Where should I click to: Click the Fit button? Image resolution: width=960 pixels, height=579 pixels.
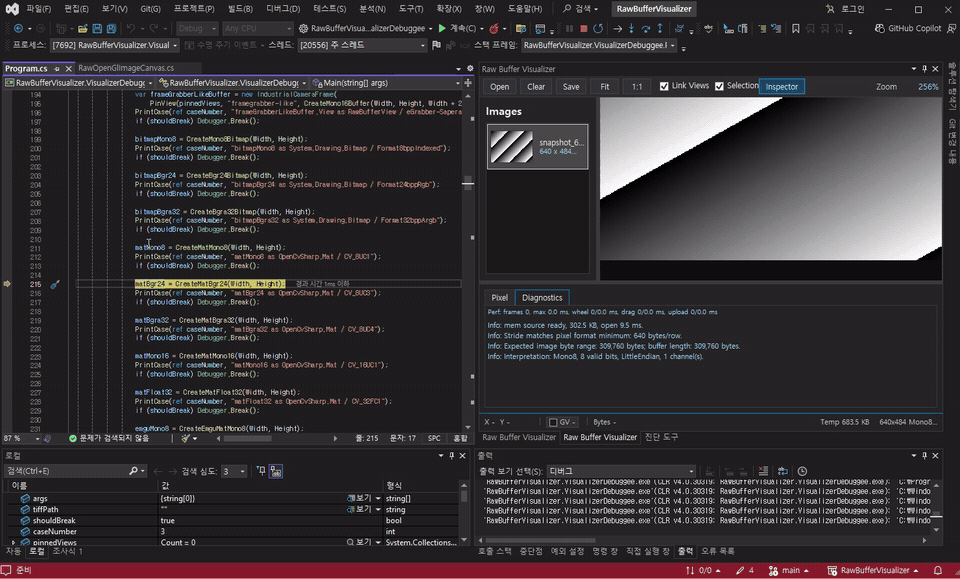tap(605, 86)
